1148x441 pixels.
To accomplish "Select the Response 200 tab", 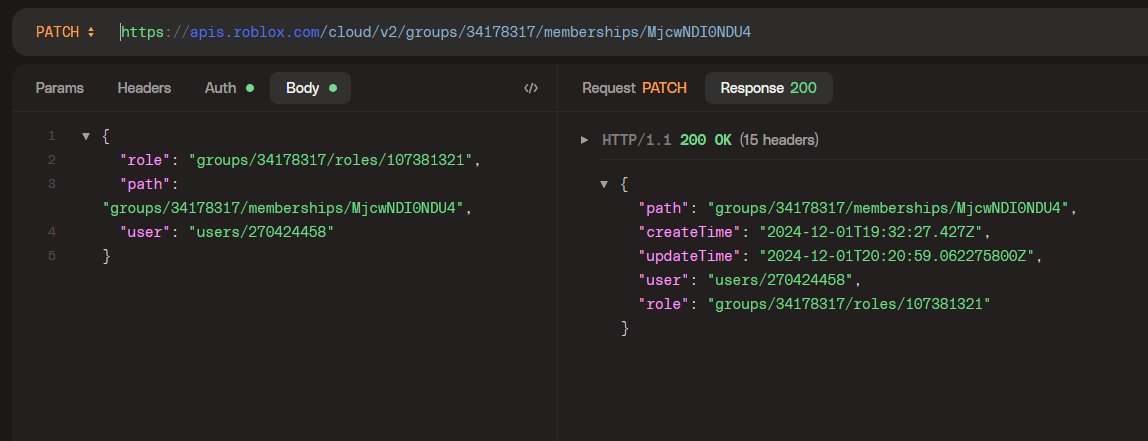I will [768, 88].
